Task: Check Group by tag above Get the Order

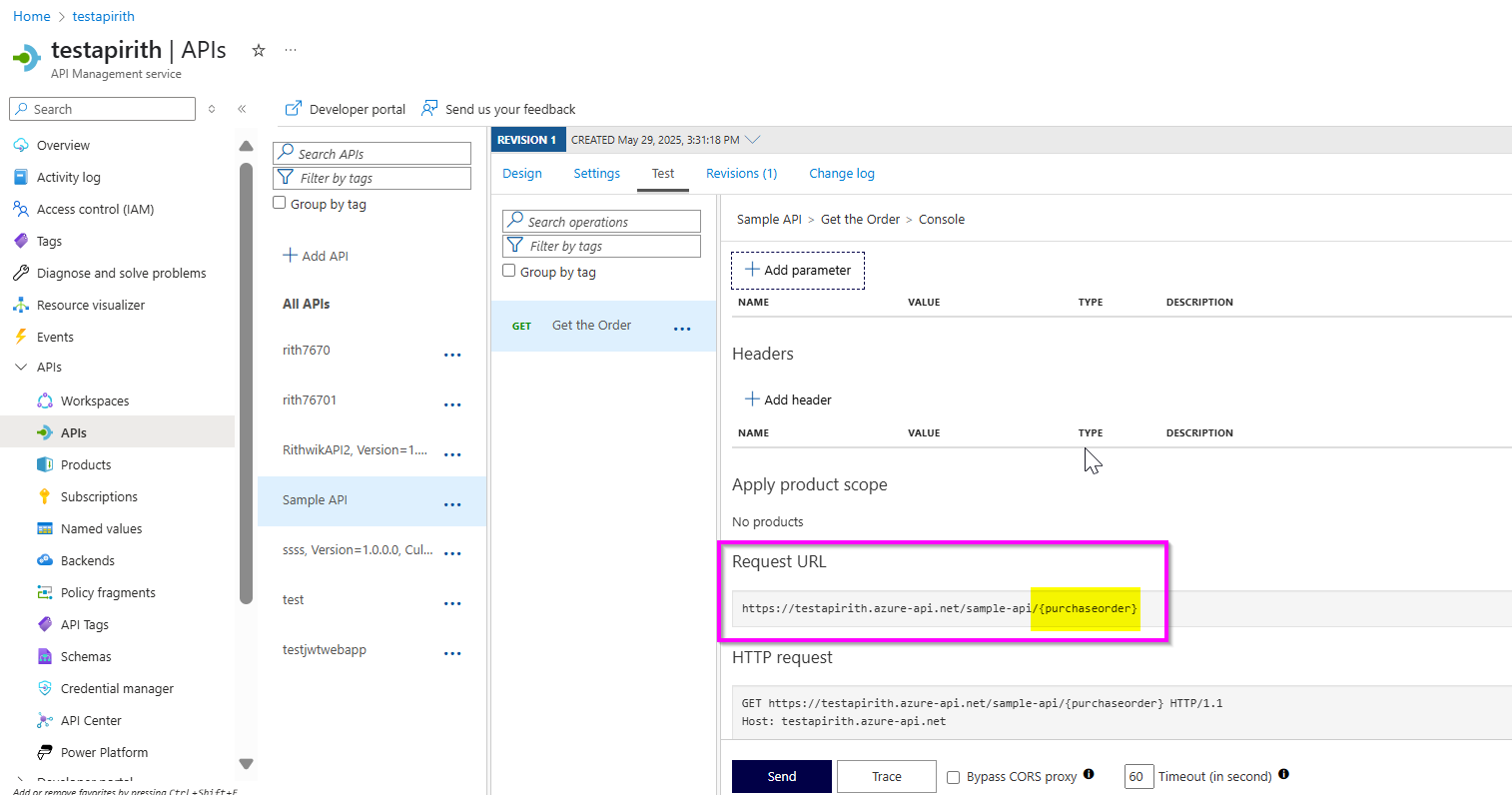Action: click(x=508, y=271)
